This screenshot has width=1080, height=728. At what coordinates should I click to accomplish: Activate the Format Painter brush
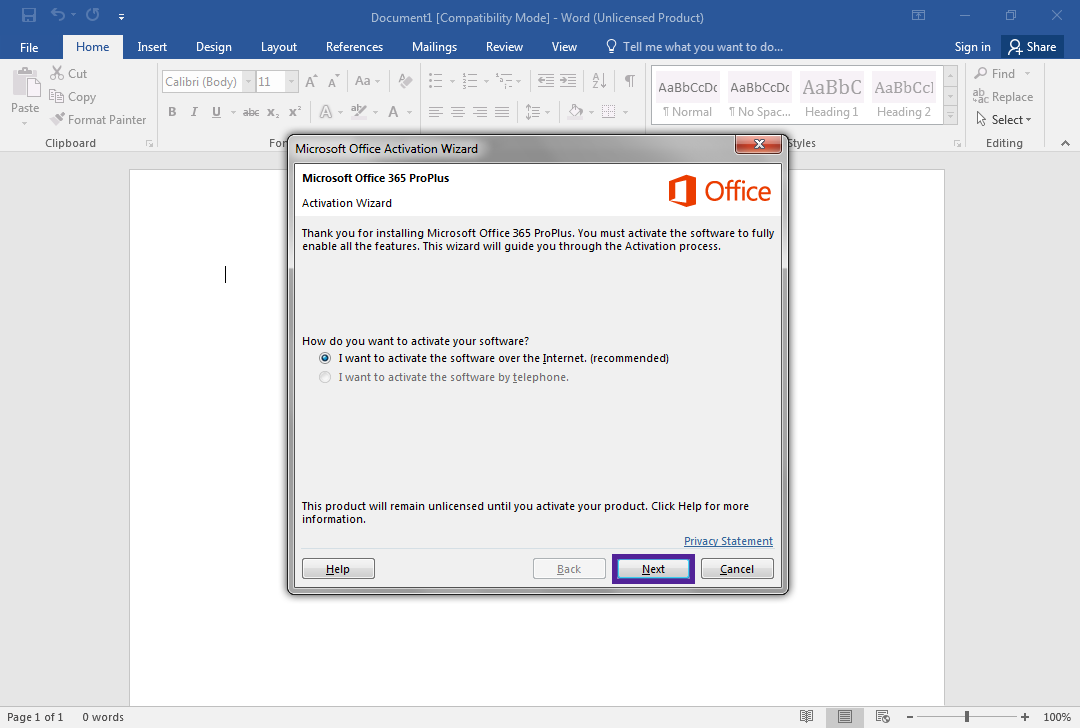pos(58,119)
